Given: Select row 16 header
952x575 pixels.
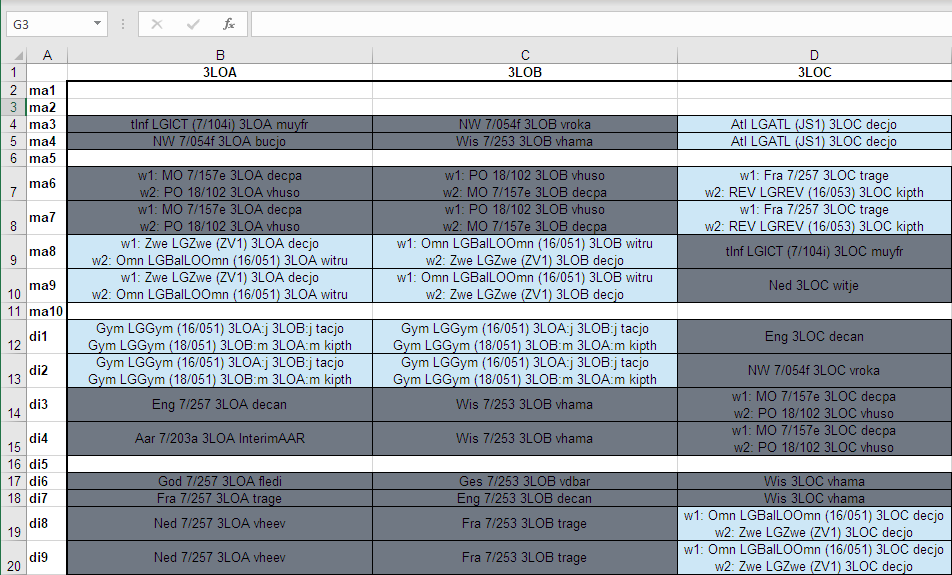Looking at the screenshot, I should tap(13, 464).
